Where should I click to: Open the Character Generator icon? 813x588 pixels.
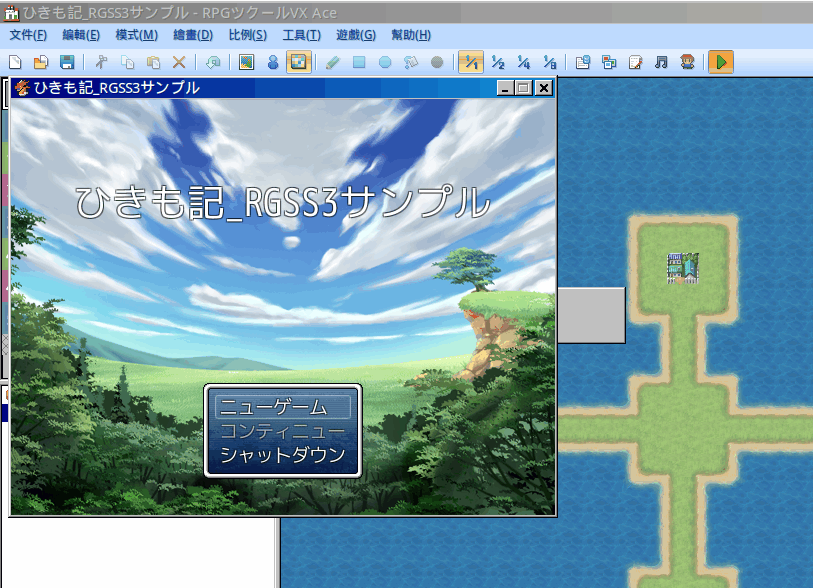(688, 63)
